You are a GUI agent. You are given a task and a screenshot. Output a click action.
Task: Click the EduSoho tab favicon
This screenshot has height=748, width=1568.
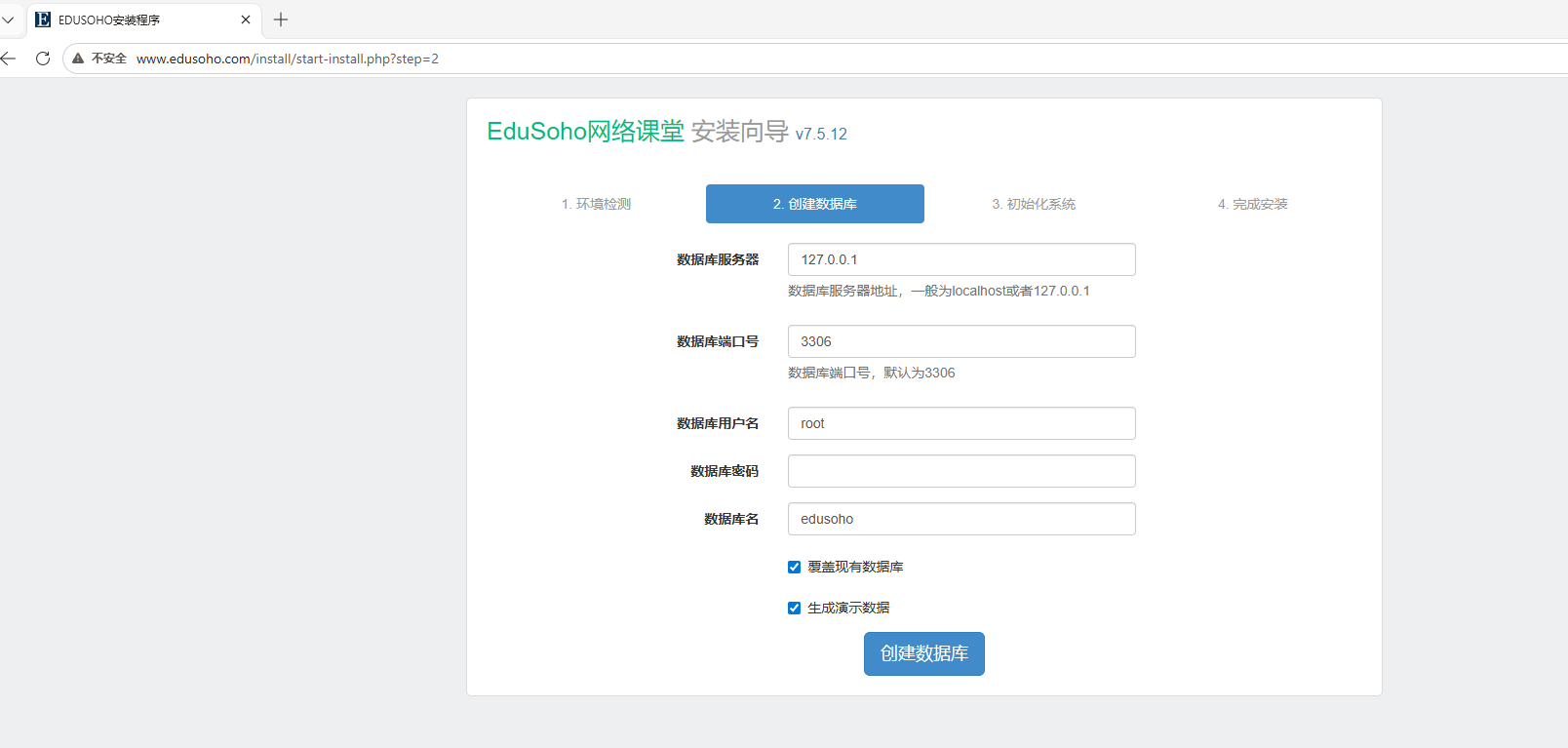coord(43,20)
